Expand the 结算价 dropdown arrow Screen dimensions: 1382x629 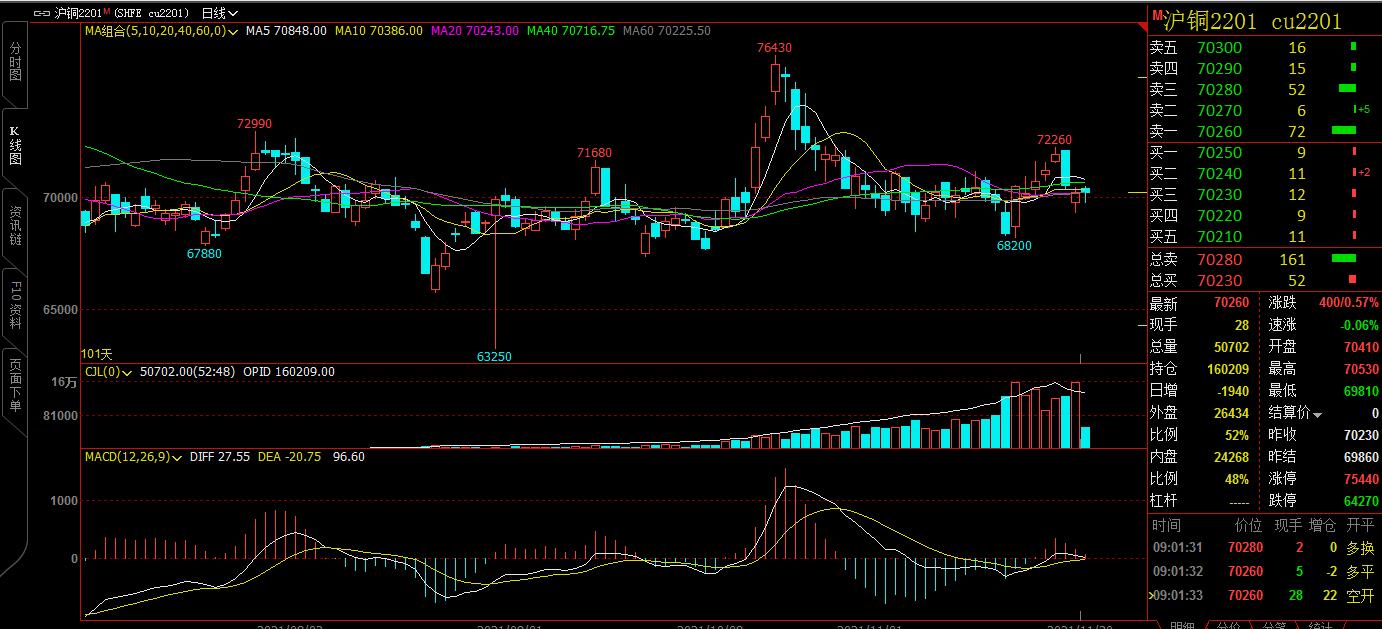[1318, 415]
